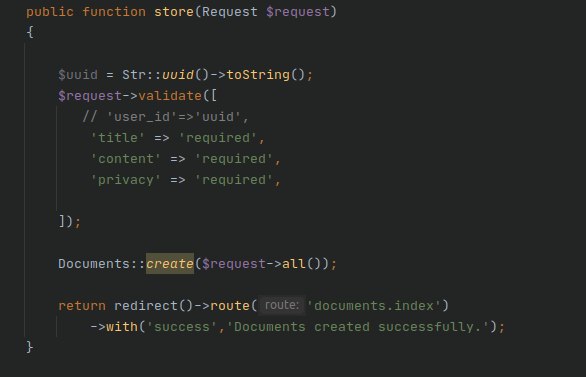Click the '$uuid' variable assignment
This screenshot has height=377, width=586.
78,75
